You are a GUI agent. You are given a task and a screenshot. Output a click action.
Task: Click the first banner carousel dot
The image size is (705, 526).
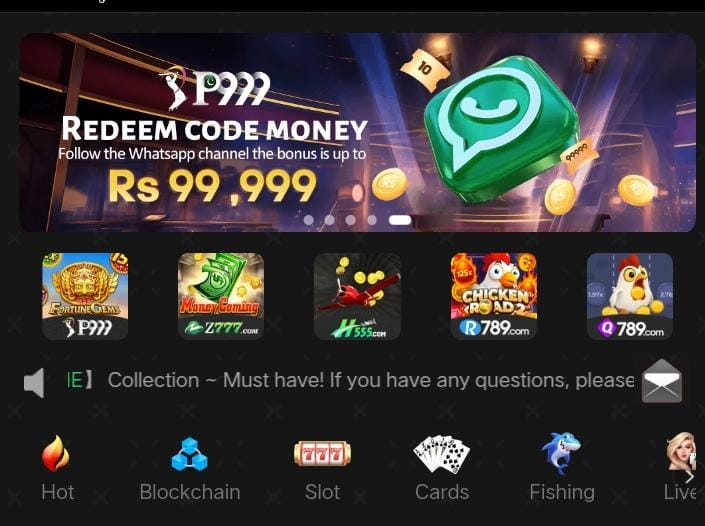308,220
